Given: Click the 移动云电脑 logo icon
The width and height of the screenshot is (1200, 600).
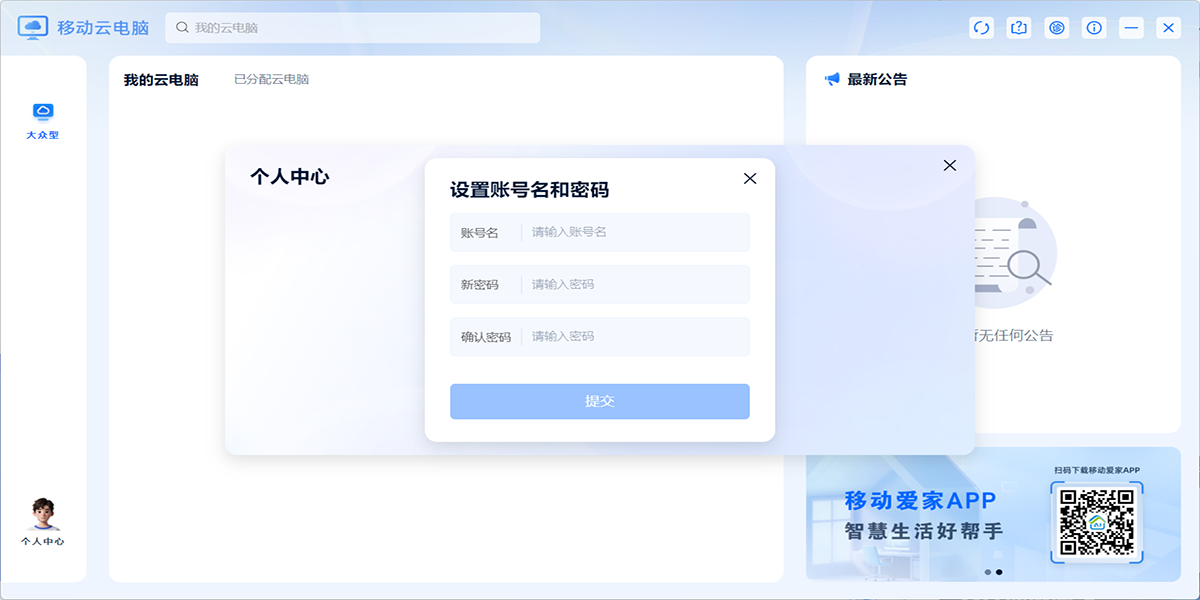Looking at the screenshot, I should [33, 28].
